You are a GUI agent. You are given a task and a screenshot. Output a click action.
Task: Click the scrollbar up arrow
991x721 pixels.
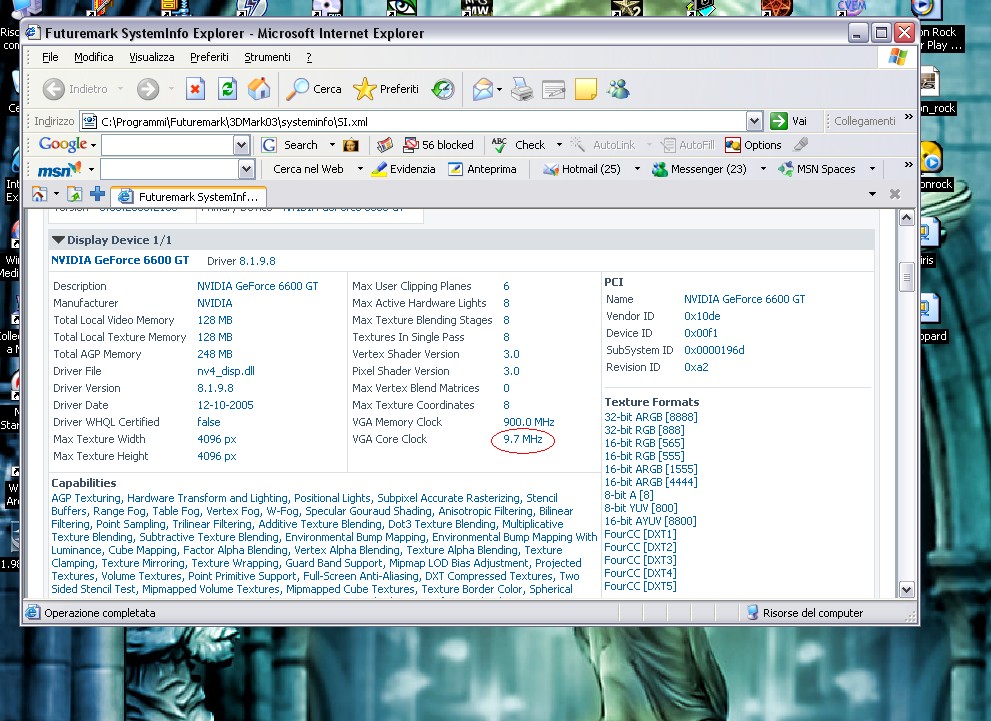click(906, 218)
